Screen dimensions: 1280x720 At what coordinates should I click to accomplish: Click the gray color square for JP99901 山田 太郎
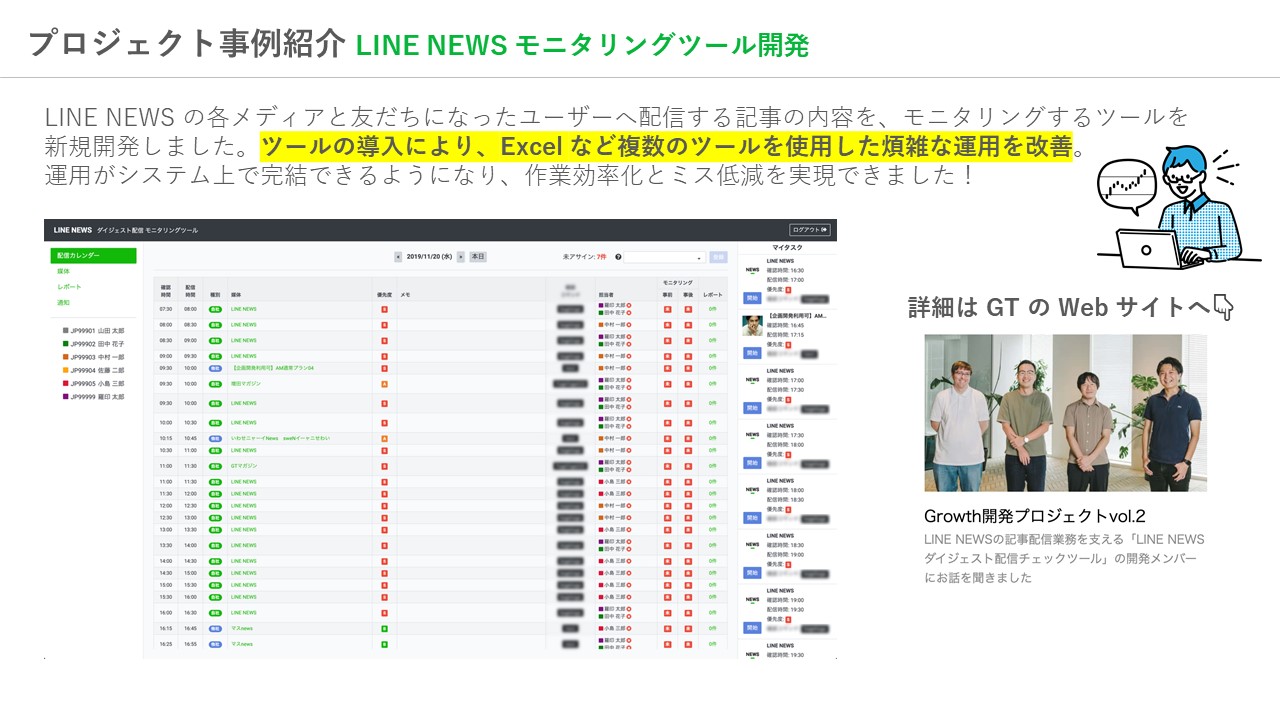(65, 330)
